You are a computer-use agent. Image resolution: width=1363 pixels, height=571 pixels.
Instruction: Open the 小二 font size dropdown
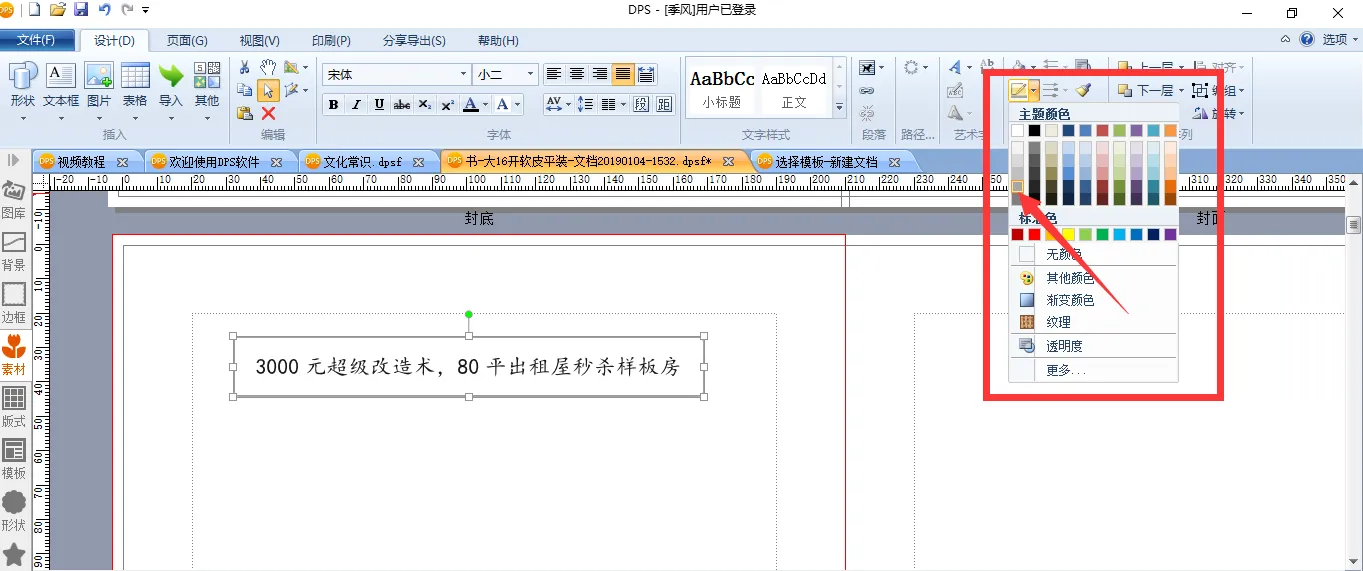coord(531,74)
